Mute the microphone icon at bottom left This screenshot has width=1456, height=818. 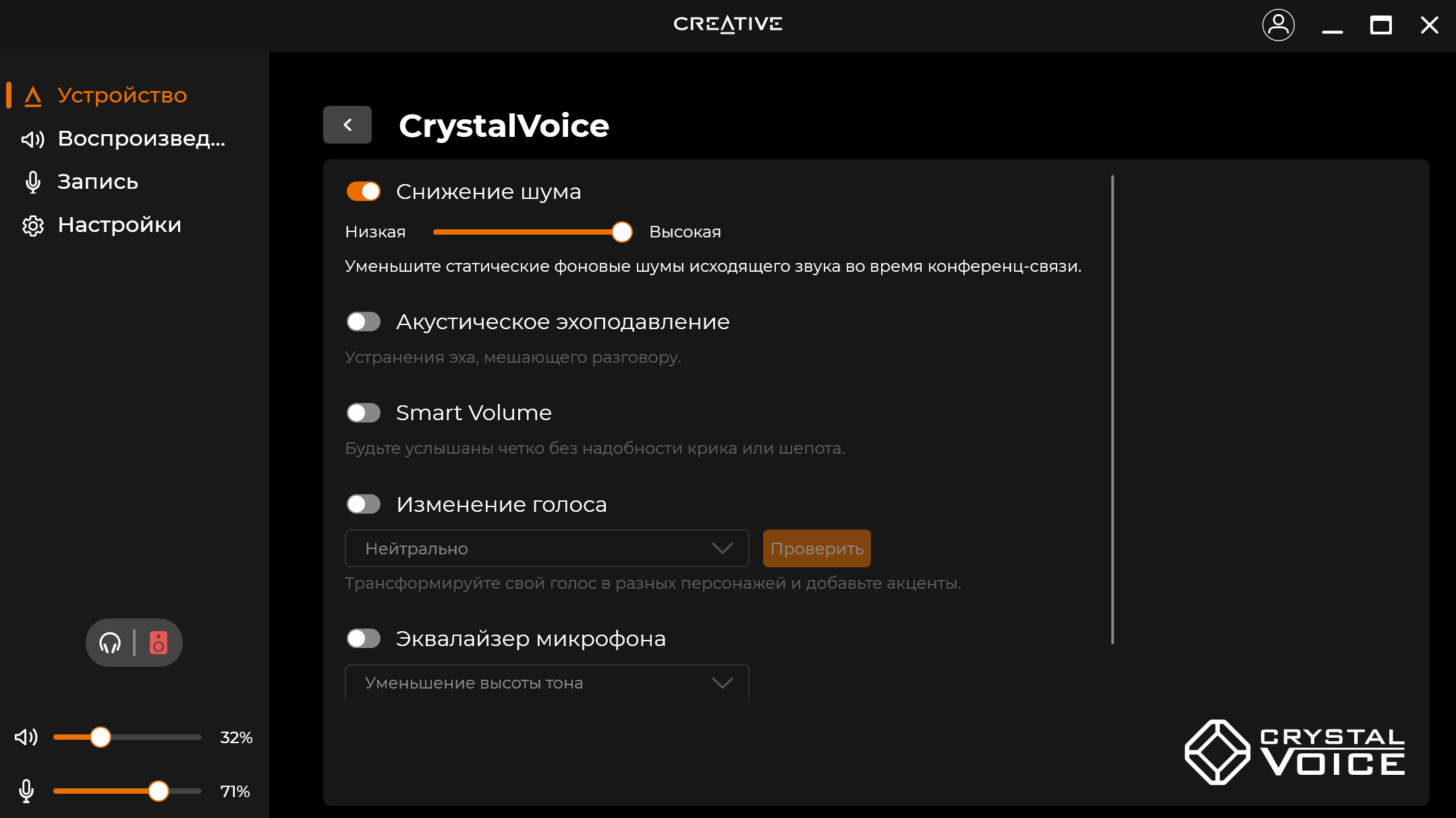(x=26, y=791)
